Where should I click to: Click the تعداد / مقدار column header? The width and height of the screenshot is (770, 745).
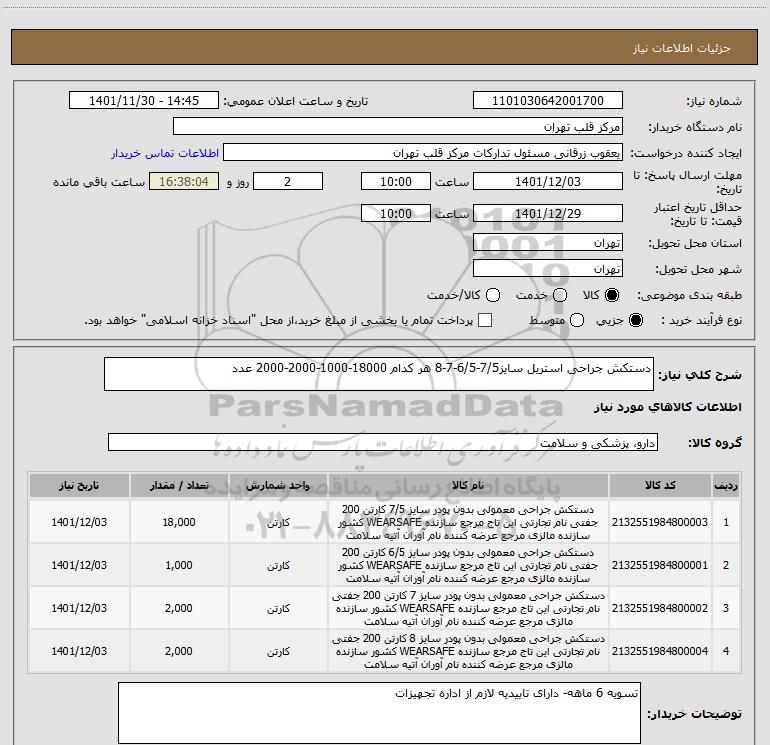(179, 485)
